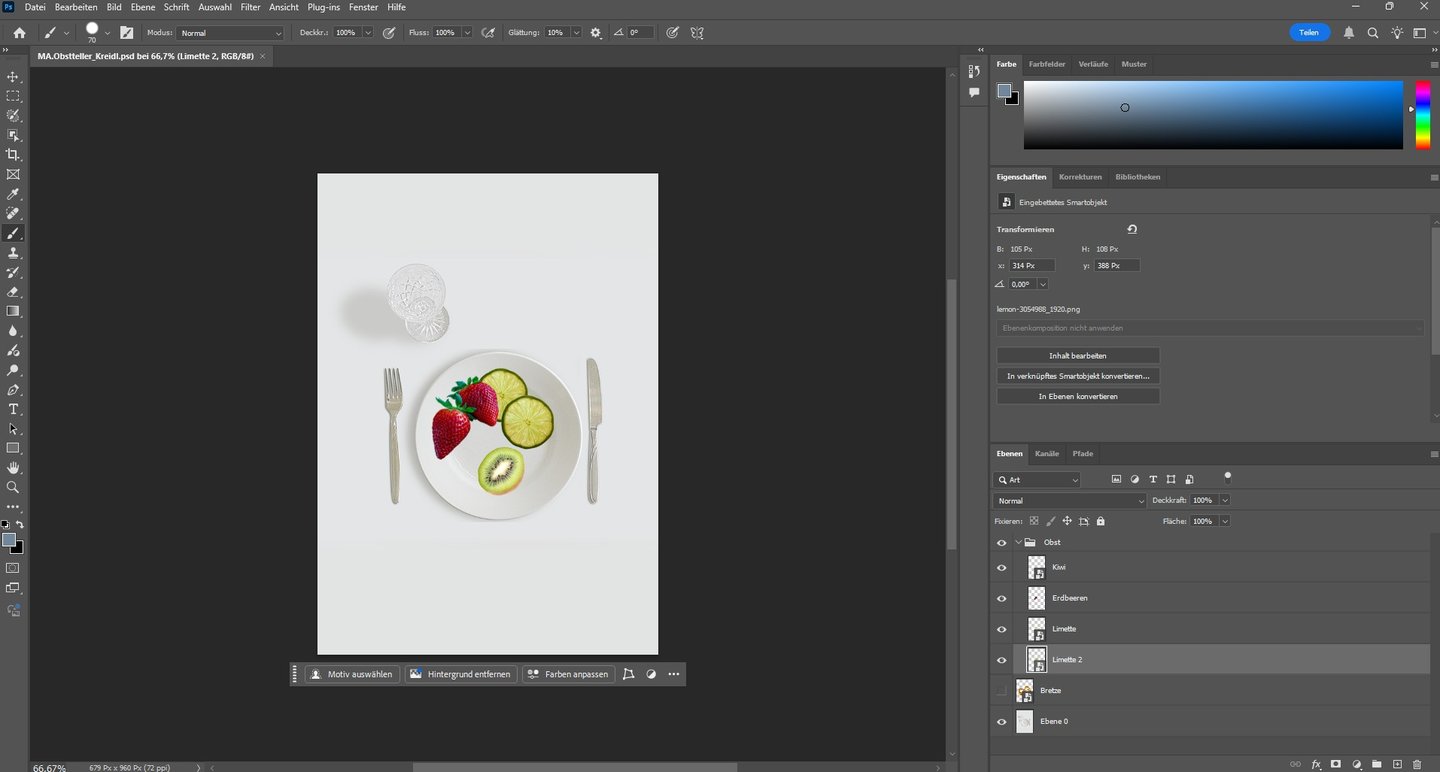
Task: Collapse the Obst layer group
Action: (x=1018, y=543)
